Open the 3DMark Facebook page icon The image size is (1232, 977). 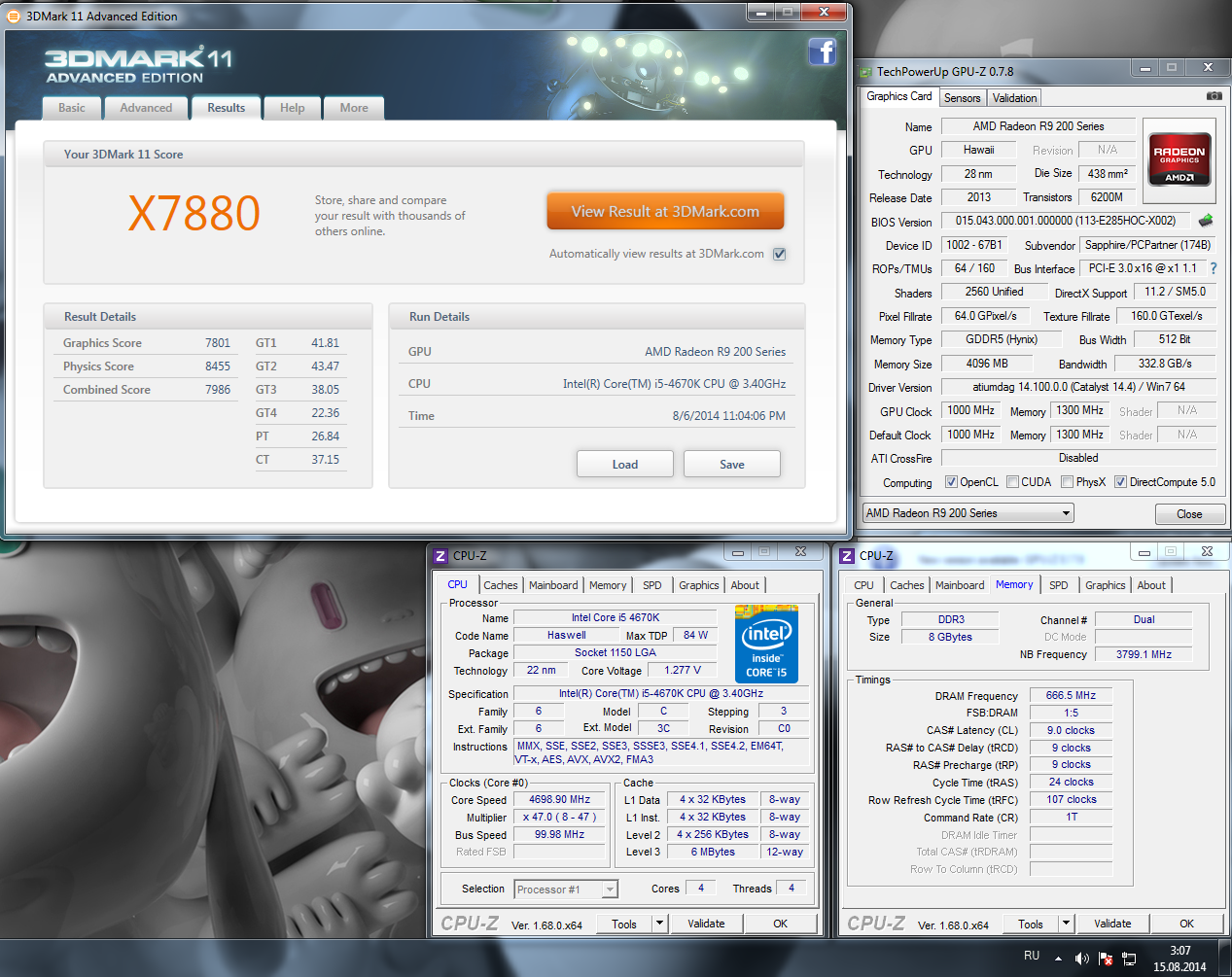823,52
